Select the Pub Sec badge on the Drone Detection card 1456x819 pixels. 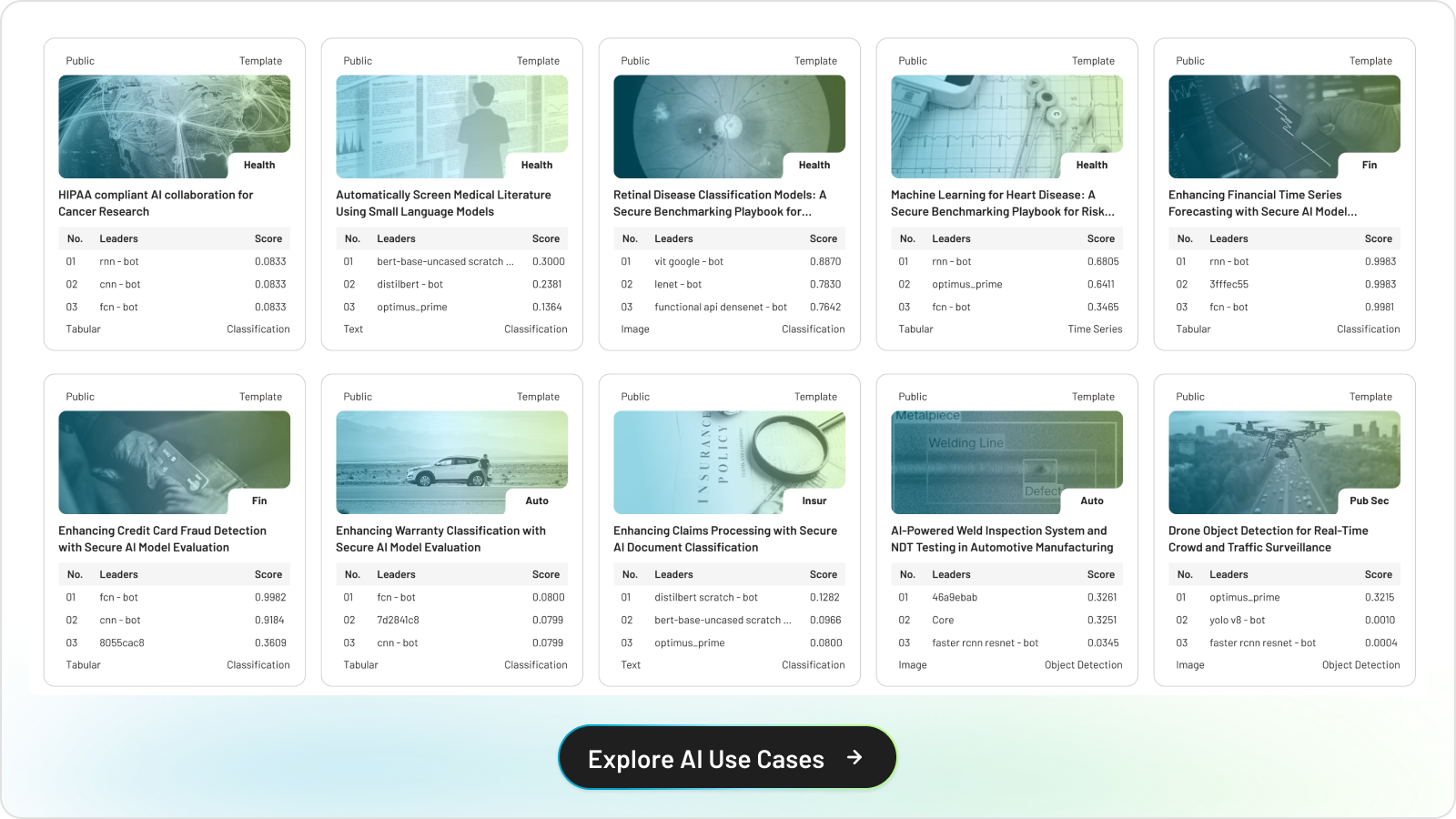pyautogui.click(x=1368, y=500)
